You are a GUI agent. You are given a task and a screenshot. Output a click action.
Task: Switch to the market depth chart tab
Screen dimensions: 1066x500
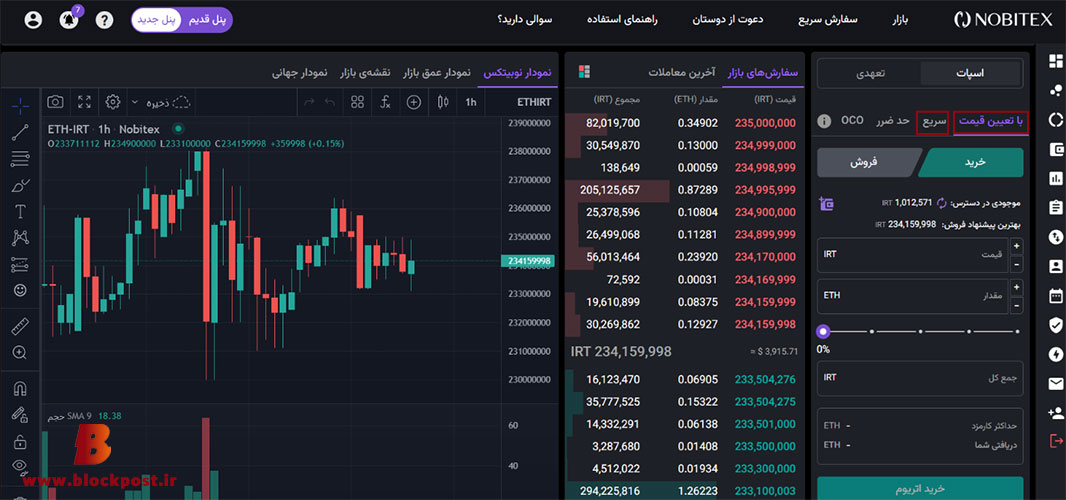[x=436, y=72]
